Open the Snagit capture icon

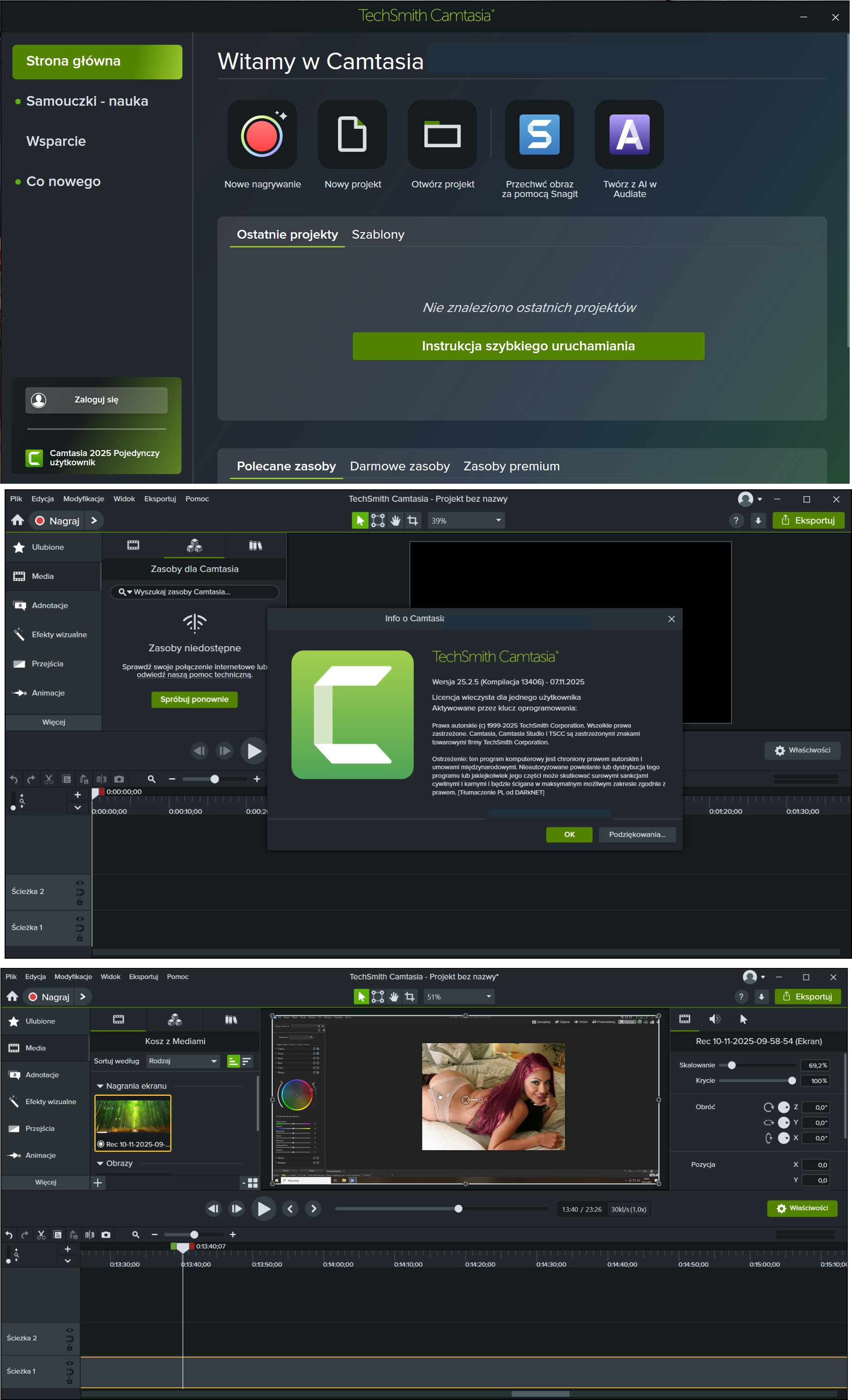coord(539,135)
